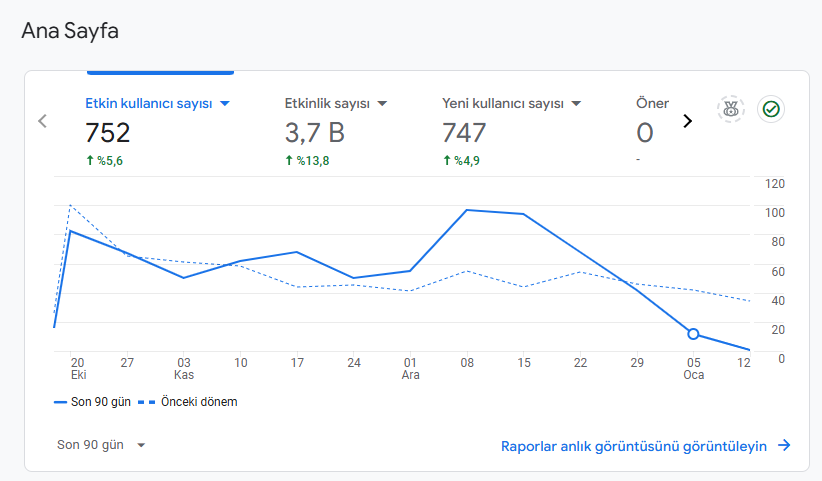Image resolution: width=822 pixels, height=481 pixels.
Task: Open Raporlar anlık görüntüsünü görüntüleyin link
Action: tap(634, 446)
